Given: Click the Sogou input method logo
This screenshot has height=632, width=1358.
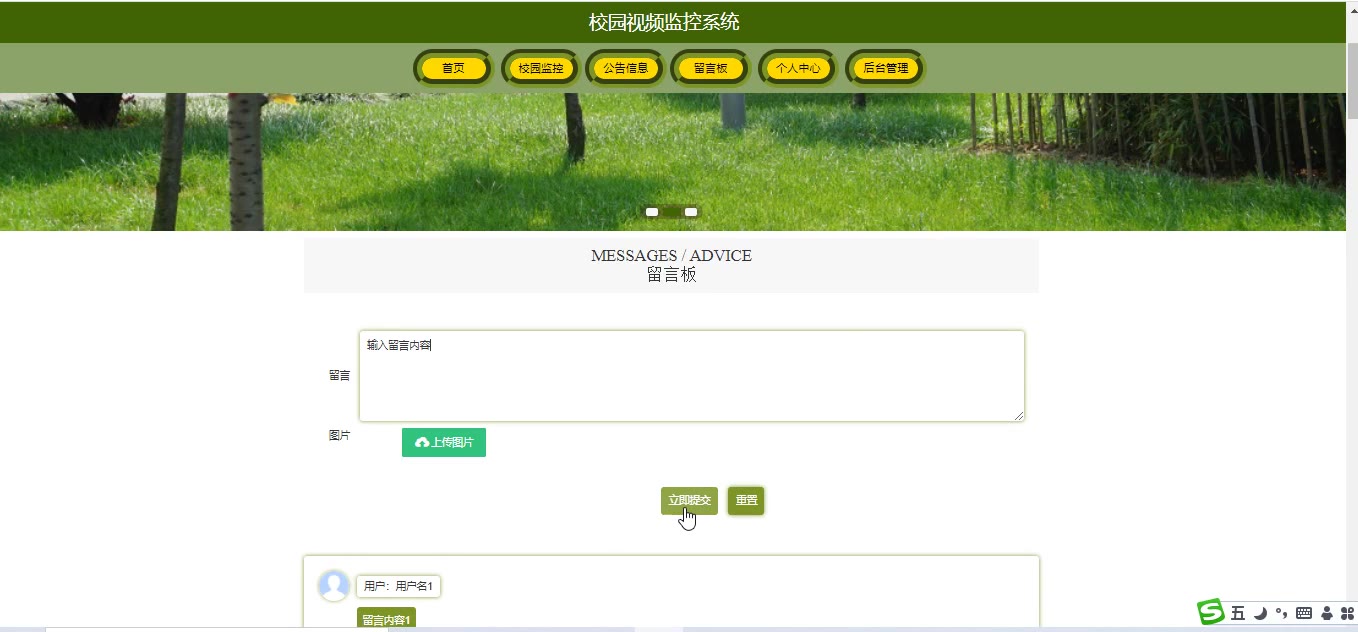Looking at the screenshot, I should 1211,612.
